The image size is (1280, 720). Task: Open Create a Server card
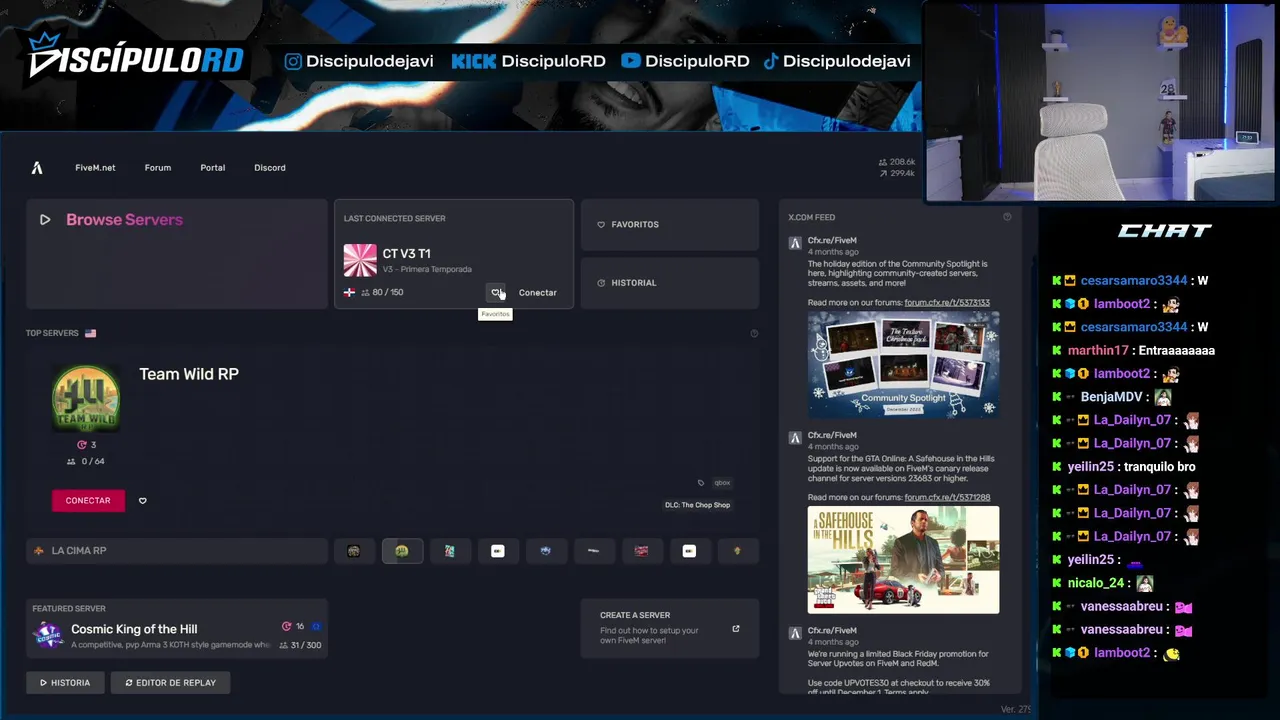670,629
